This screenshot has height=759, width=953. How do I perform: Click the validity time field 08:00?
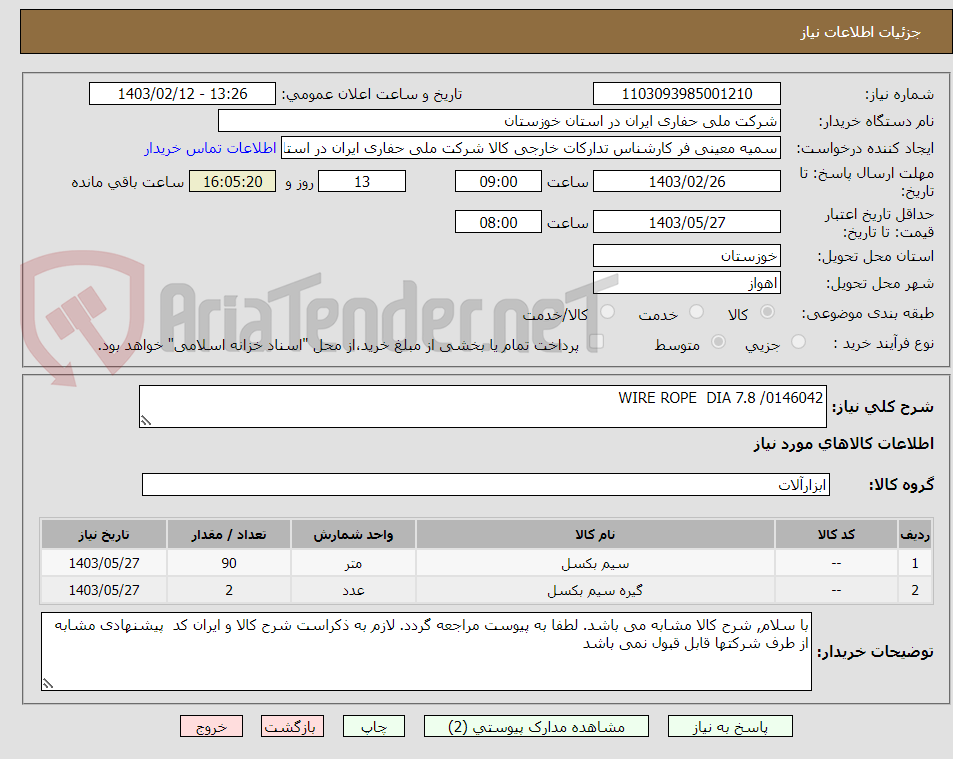pos(498,222)
